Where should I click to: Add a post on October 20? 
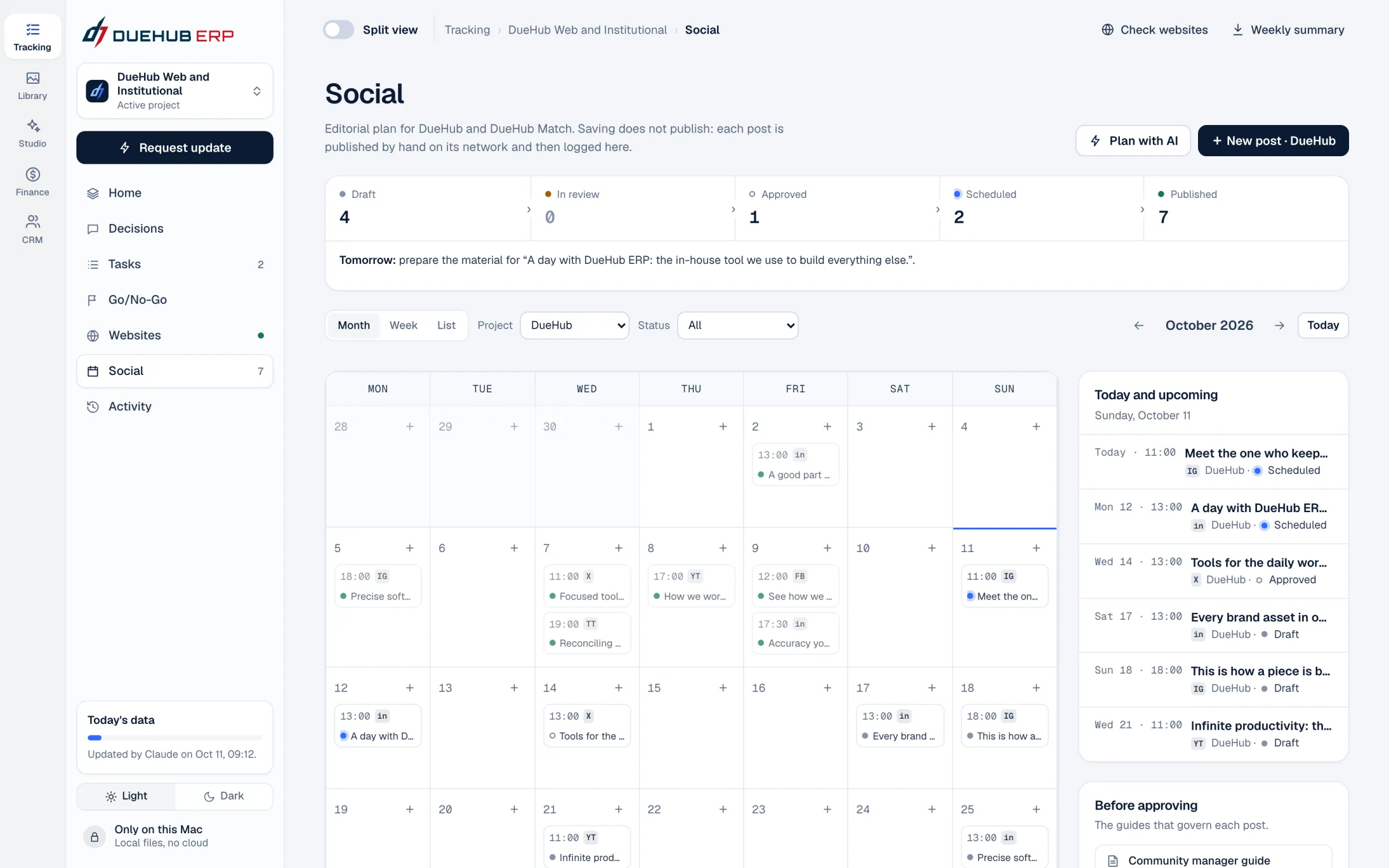coord(514,809)
